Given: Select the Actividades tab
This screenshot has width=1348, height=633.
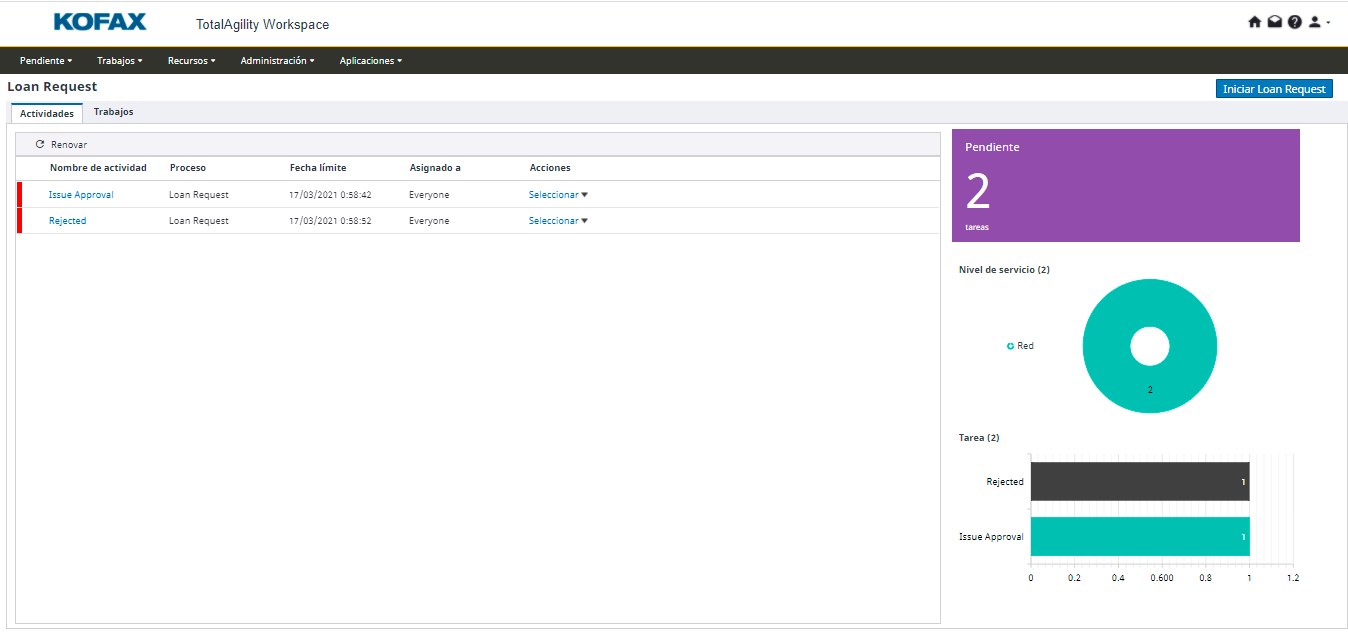Looking at the screenshot, I should point(47,113).
